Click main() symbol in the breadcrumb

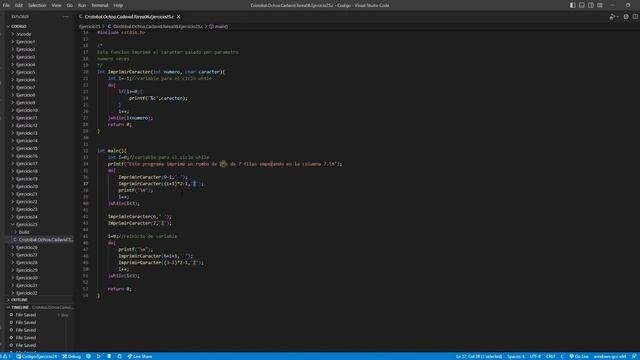[x=221, y=27]
